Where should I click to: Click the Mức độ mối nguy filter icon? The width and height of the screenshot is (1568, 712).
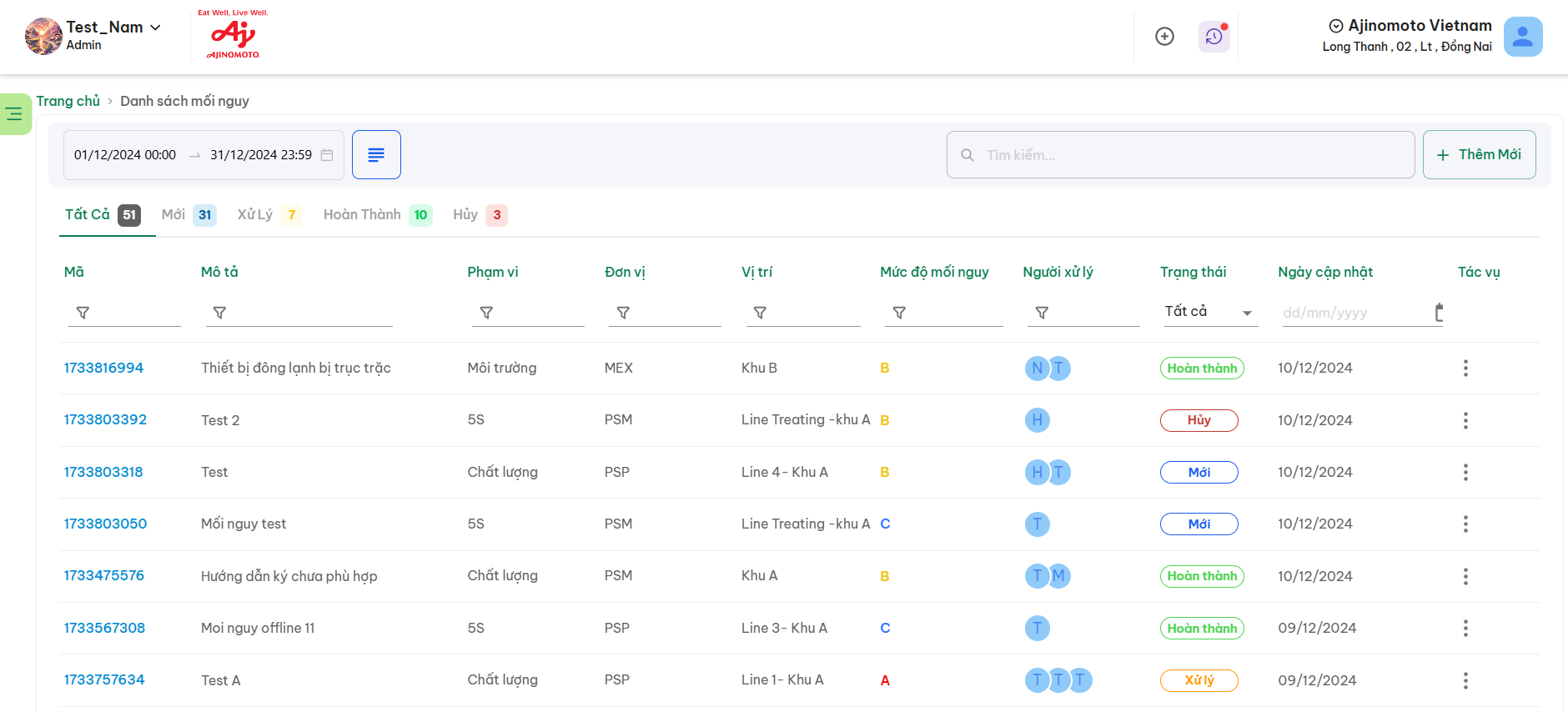pyautogui.click(x=899, y=313)
